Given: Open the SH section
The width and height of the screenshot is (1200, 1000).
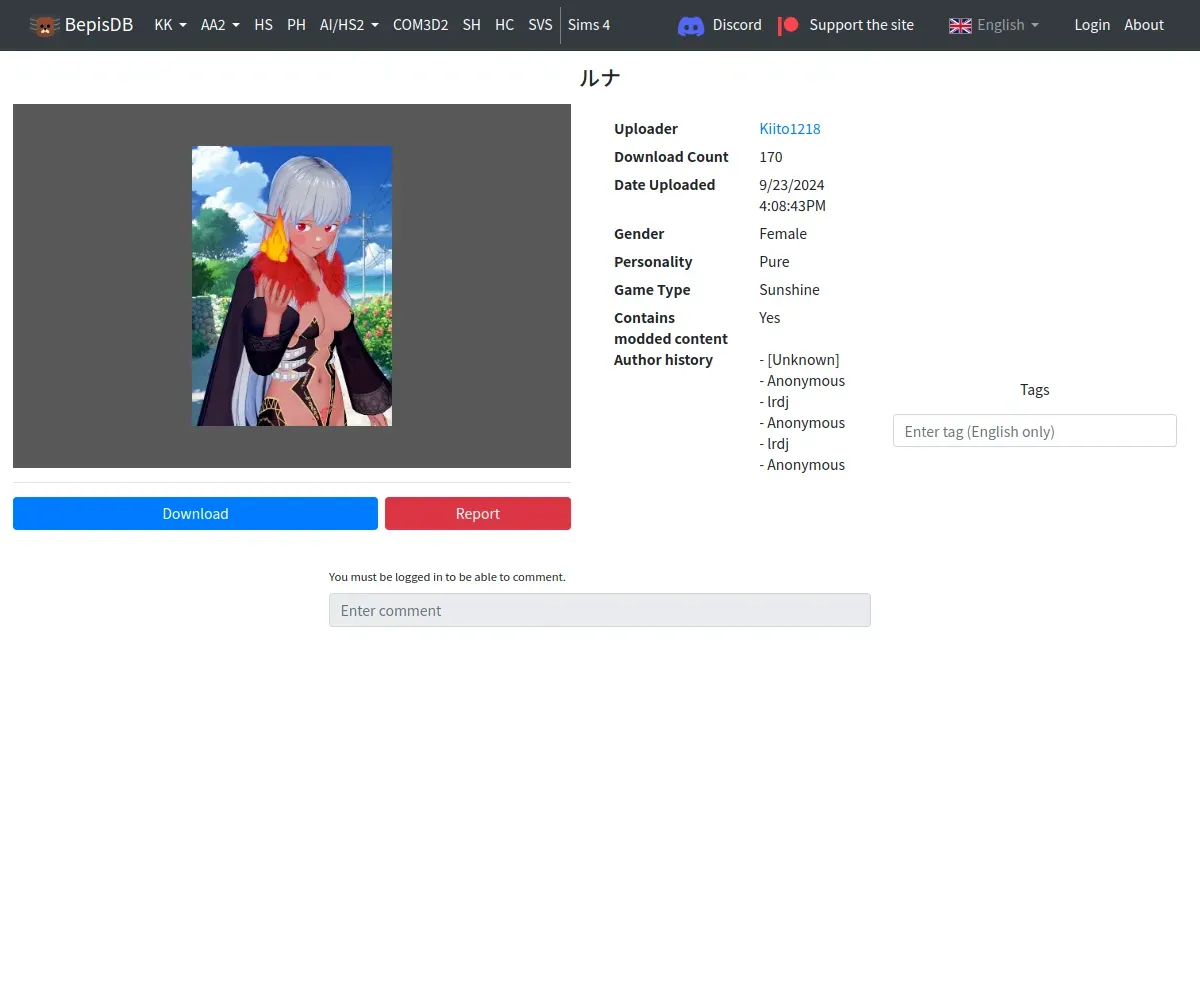Looking at the screenshot, I should point(471,25).
